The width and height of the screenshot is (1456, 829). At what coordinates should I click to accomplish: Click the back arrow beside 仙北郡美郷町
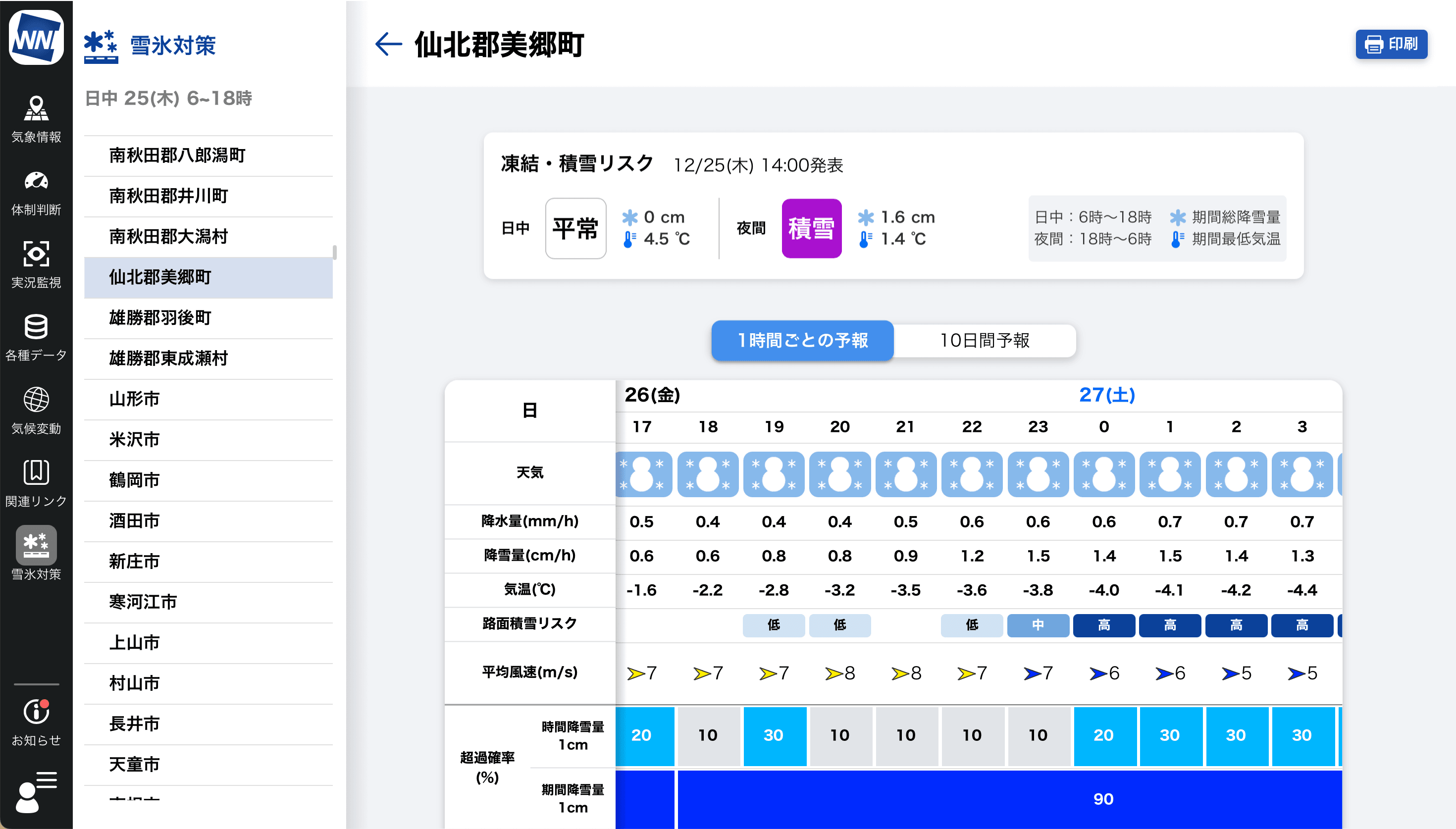pyautogui.click(x=388, y=45)
